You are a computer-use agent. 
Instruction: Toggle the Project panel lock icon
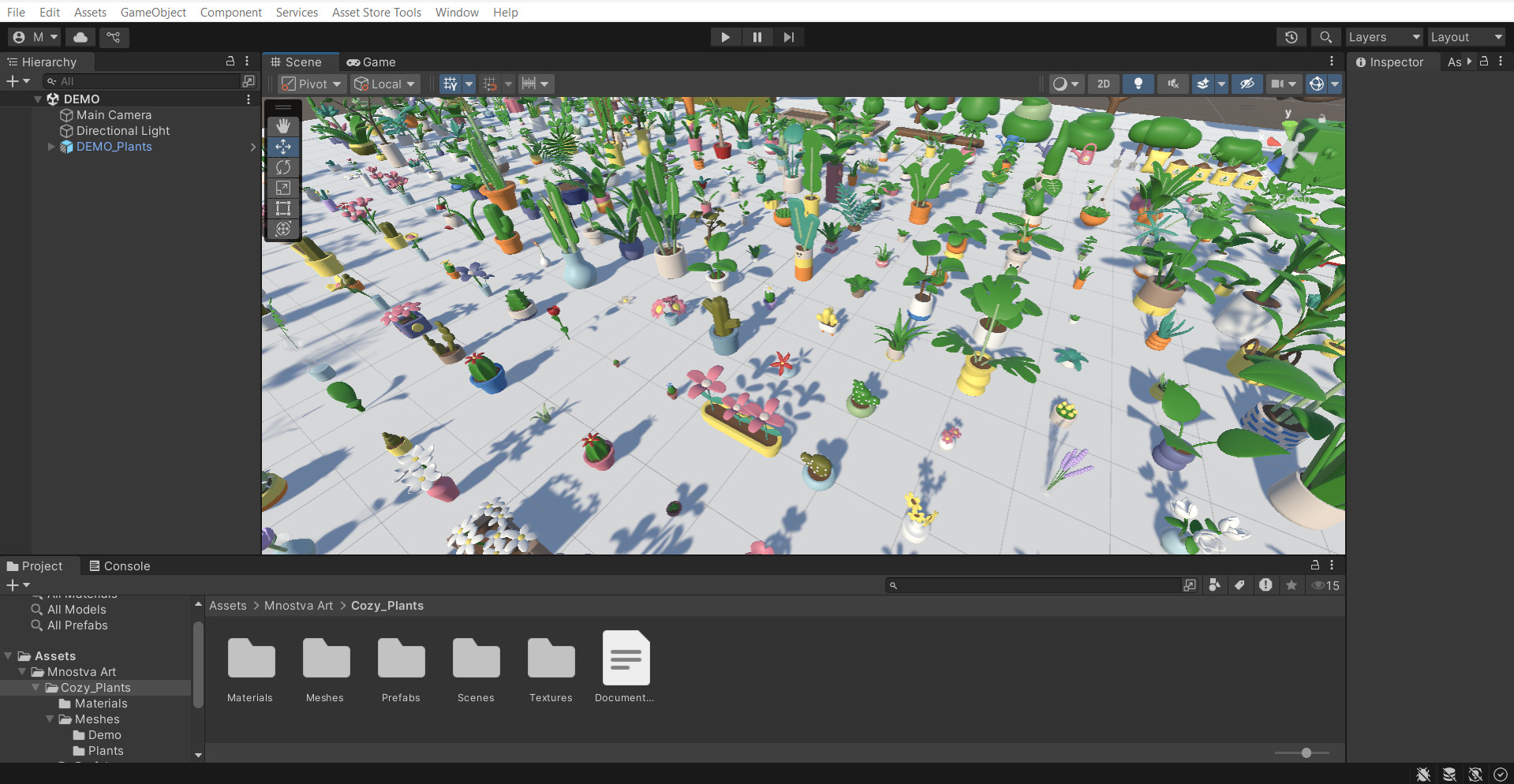pos(1314,566)
